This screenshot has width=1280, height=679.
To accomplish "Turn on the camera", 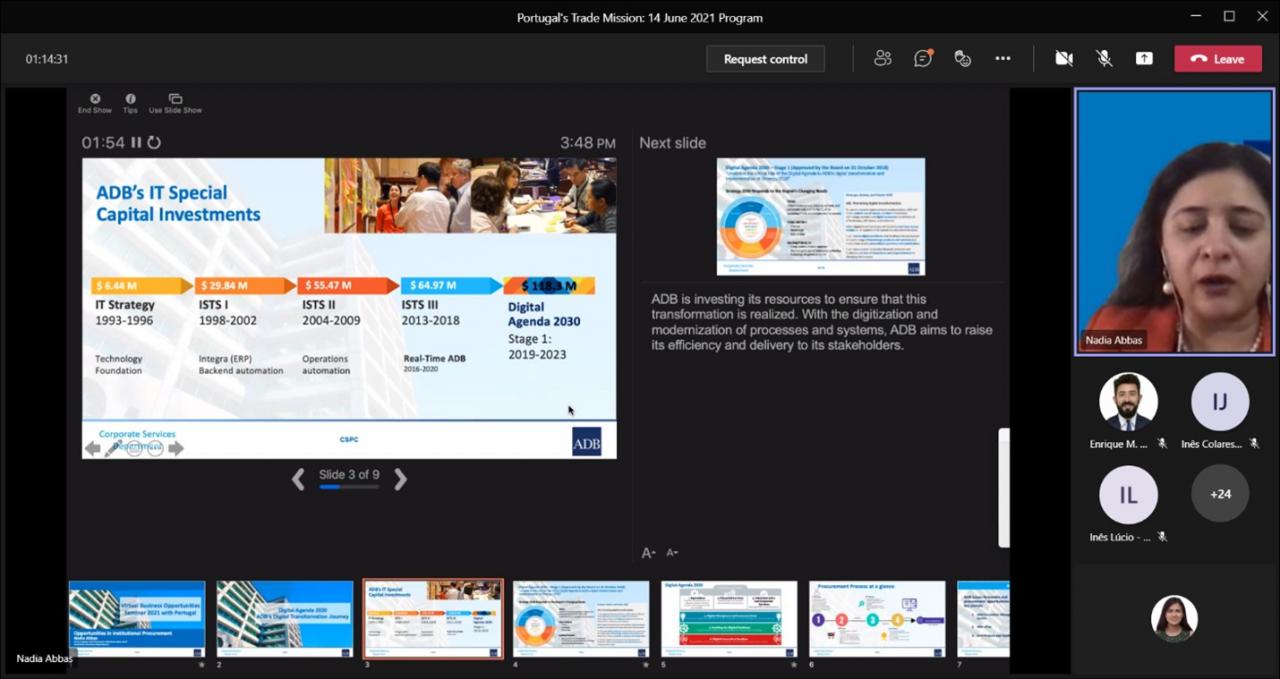I will (x=1064, y=59).
